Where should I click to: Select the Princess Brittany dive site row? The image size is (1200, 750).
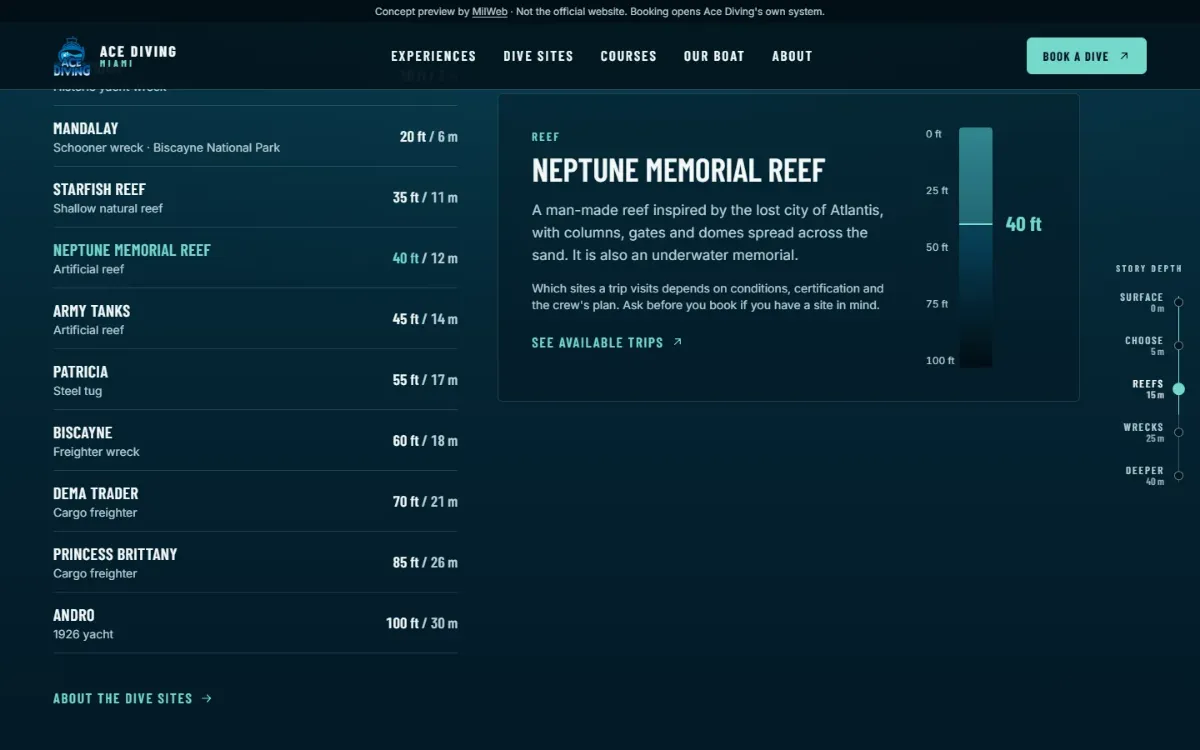(255, 563)
